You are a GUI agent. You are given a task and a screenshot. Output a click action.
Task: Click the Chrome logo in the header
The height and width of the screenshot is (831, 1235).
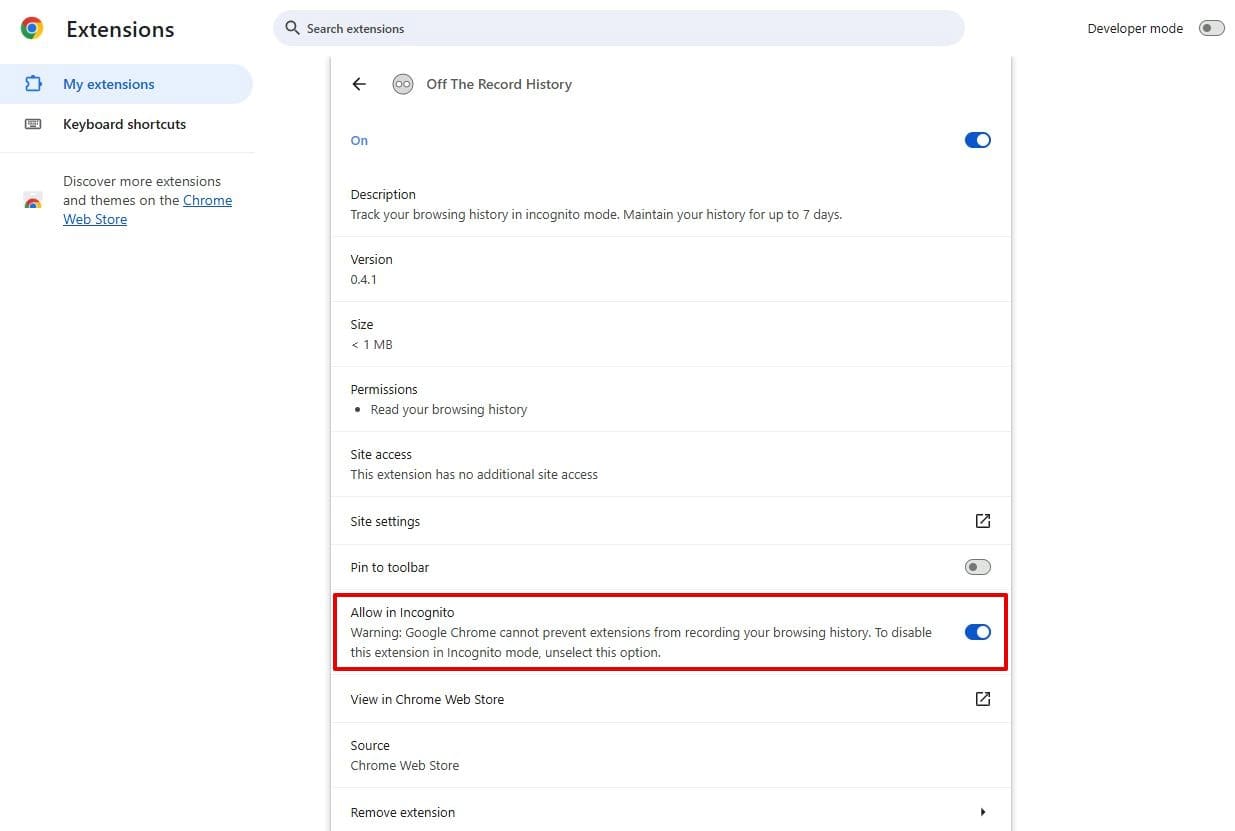pyautogui.click(x=31, y=28)
